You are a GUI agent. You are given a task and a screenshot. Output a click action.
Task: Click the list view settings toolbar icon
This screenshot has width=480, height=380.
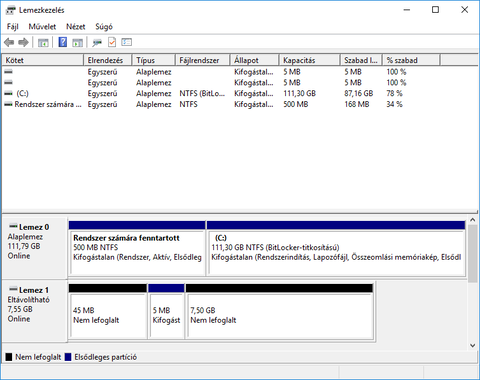(127, 42)
